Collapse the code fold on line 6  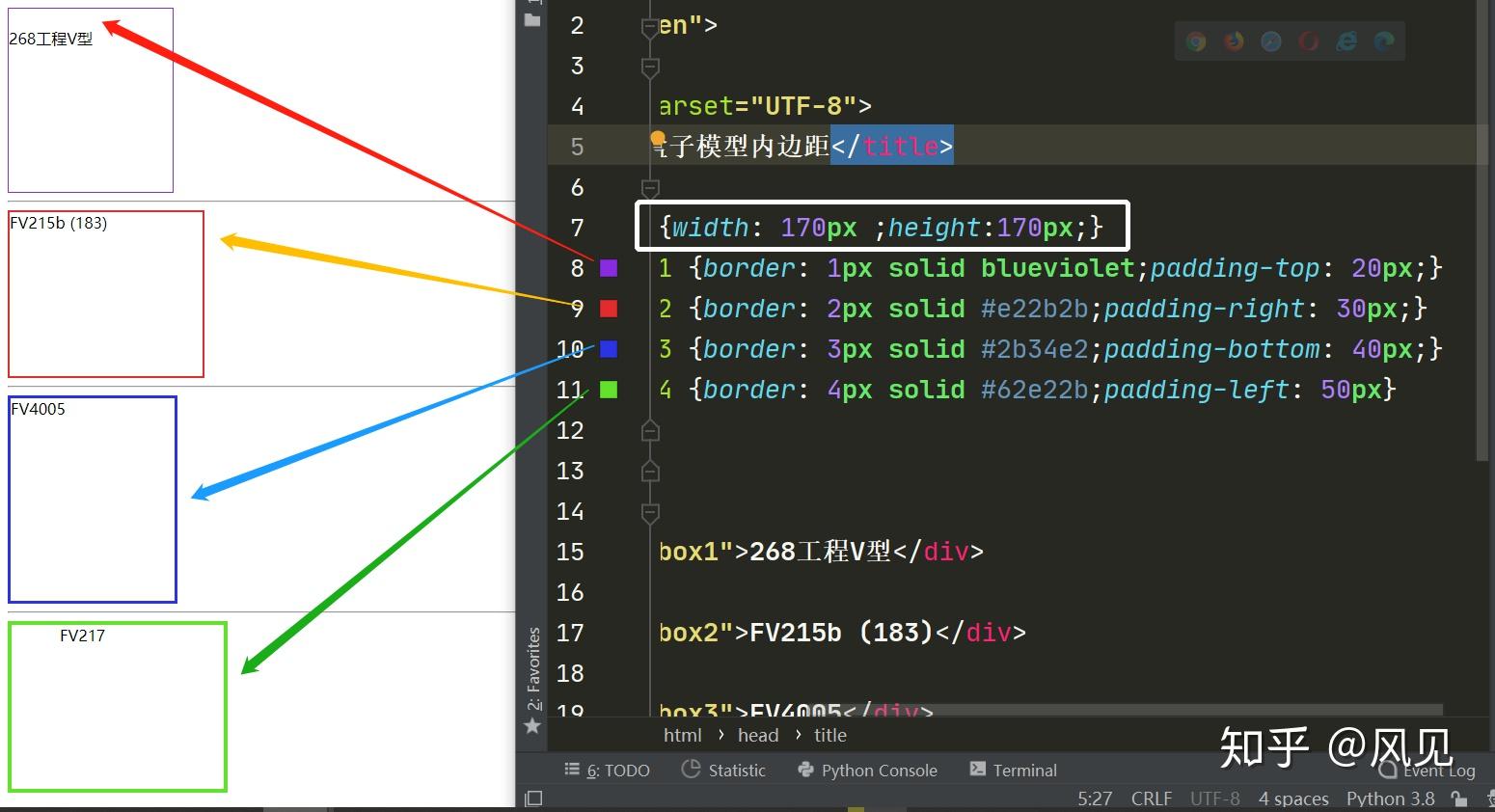(650, 188)
